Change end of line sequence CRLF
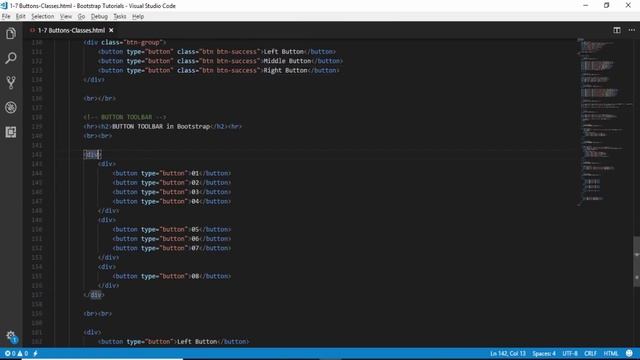The width and height of the screenshot is (640, 360). tap(590, 353)
